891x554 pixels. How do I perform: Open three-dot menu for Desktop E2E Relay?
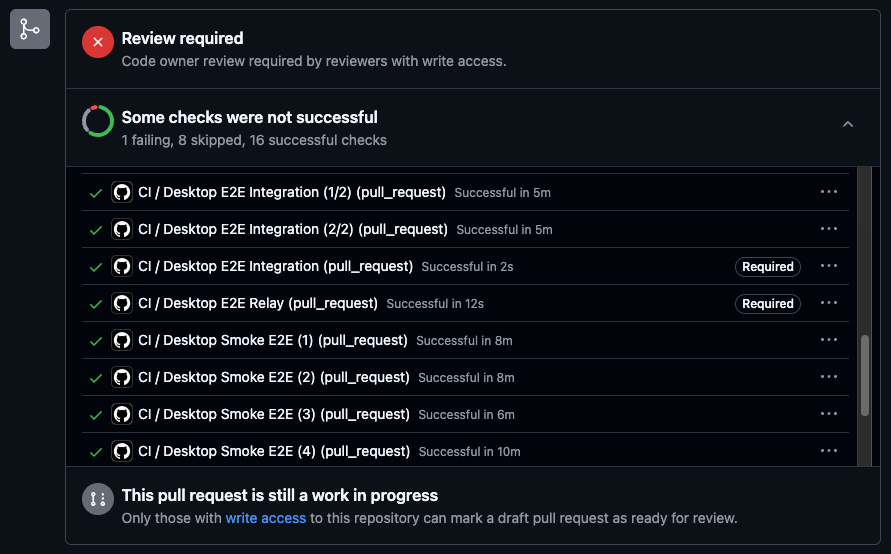(828, 302)
